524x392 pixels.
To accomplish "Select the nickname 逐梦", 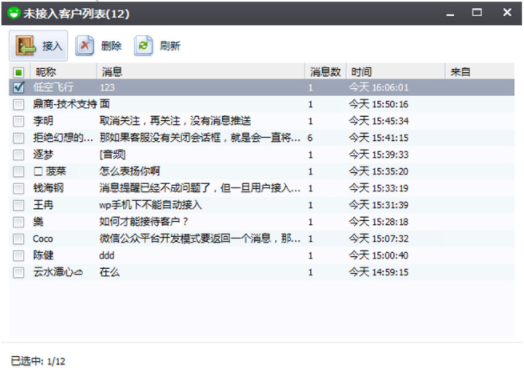I will pyautogui.click(x=43, y=155).
